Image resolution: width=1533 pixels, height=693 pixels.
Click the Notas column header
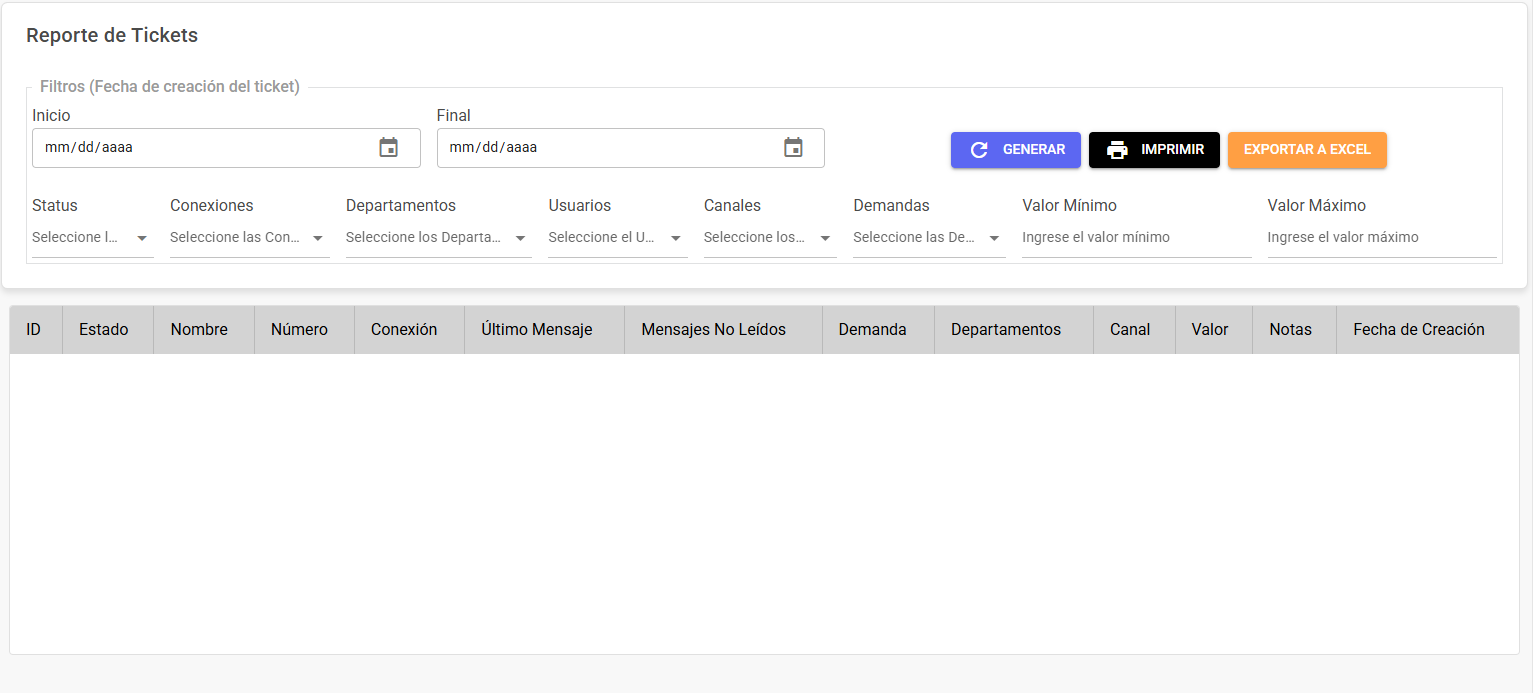tap(1294, 330)
